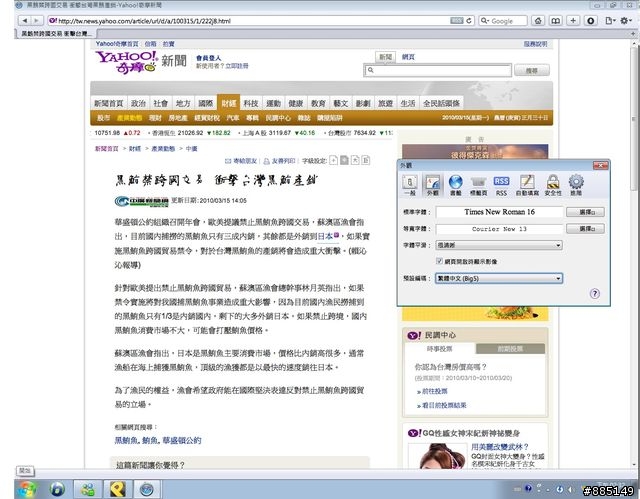Open the Tabs preferences icon in dialog

pos(478,185)
